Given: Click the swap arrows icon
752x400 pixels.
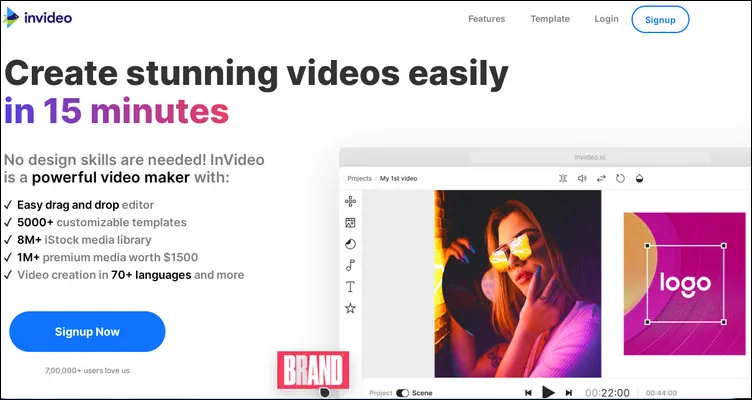Looking at the screenshot, I should pyautogui.click(x=601, y=178).
